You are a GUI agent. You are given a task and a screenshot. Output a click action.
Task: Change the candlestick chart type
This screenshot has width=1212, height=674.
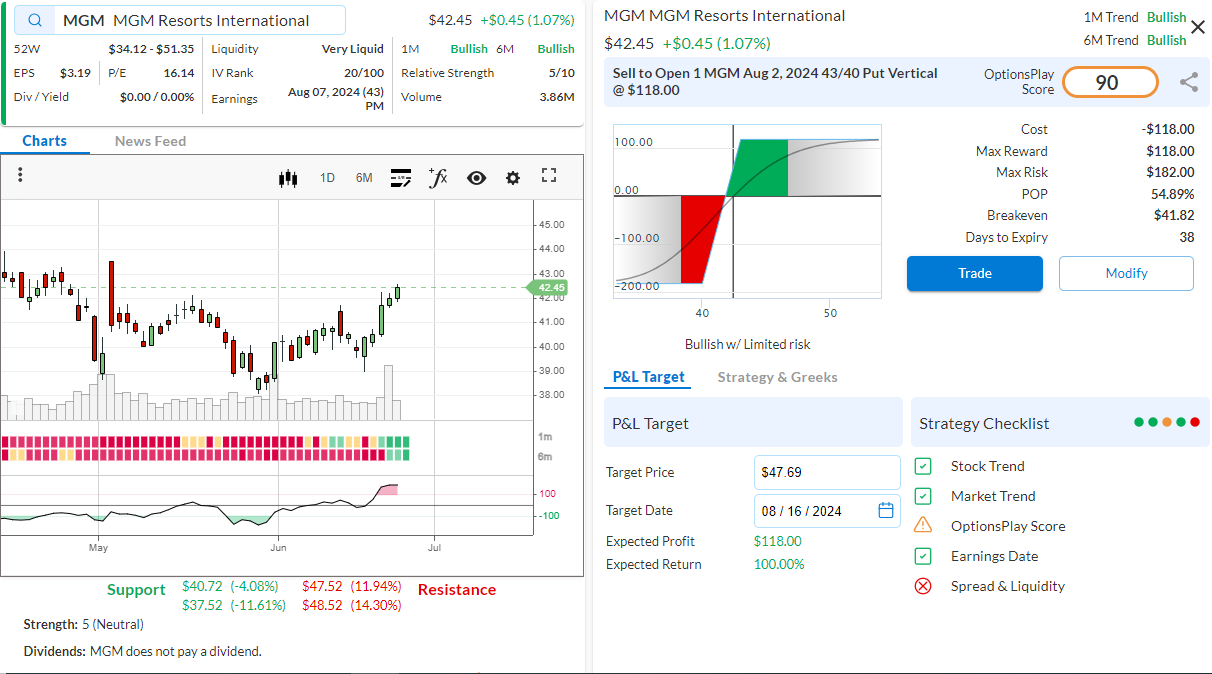pos(289,178)
